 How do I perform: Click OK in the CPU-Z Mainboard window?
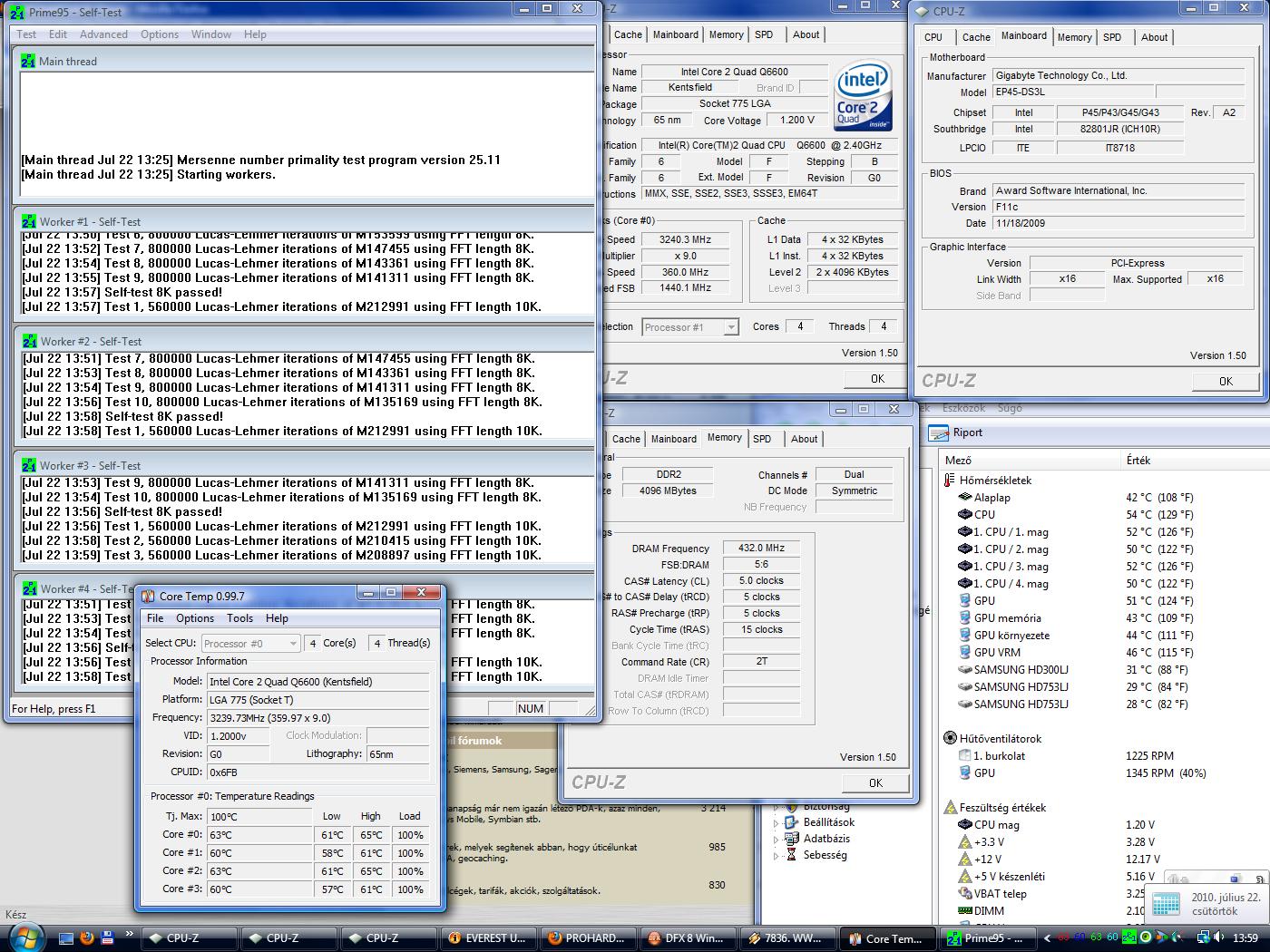point(1226,382)
